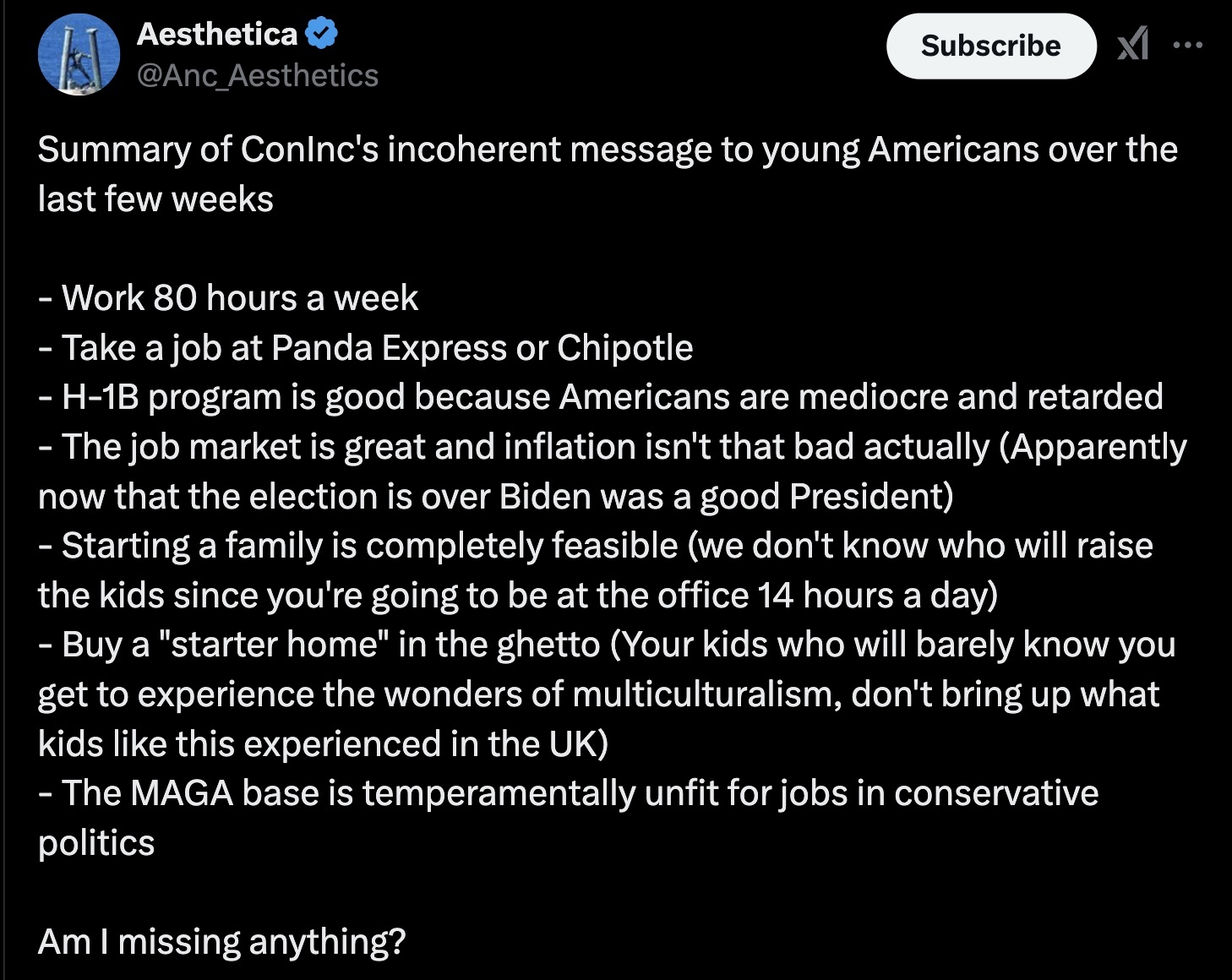This screenshot has height=980, width=1232.
Task: Click the 'H-1B program is good' line
Action: [601, 397]
